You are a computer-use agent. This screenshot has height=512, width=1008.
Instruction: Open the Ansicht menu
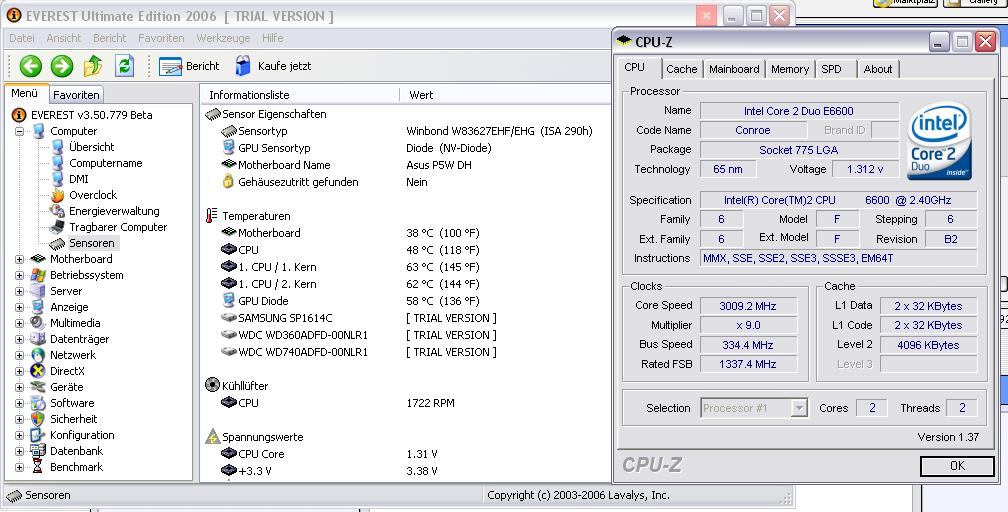(x=64, y=38)
